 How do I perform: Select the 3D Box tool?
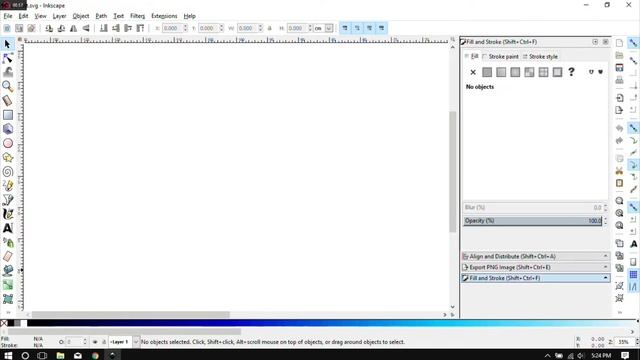[7, 129]
